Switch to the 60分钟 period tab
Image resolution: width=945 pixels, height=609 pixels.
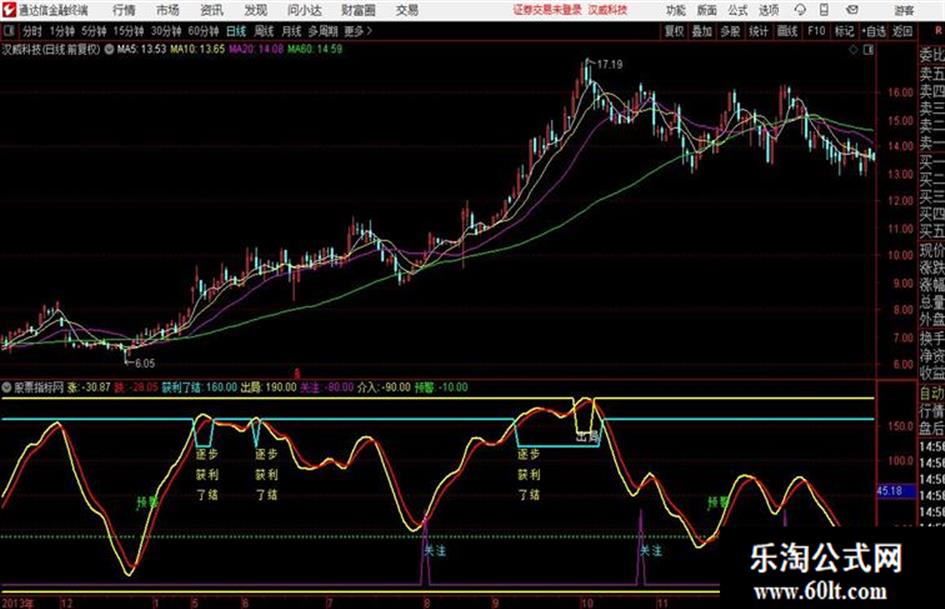203,31
